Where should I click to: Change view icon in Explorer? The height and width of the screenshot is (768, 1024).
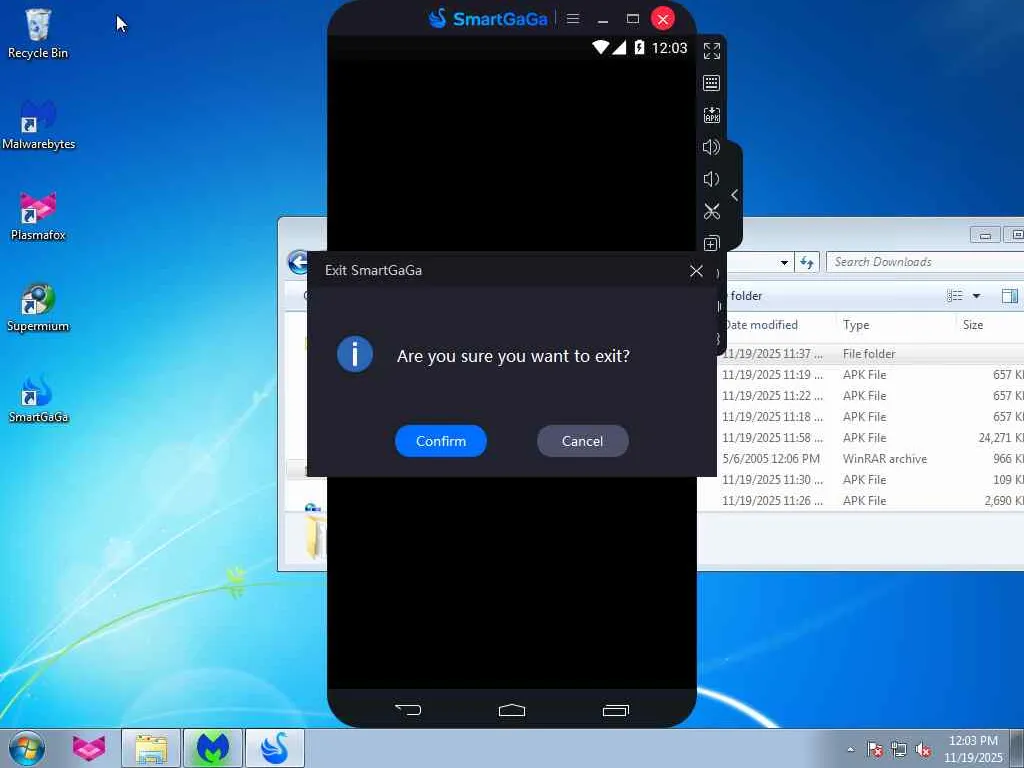(955, 296)
